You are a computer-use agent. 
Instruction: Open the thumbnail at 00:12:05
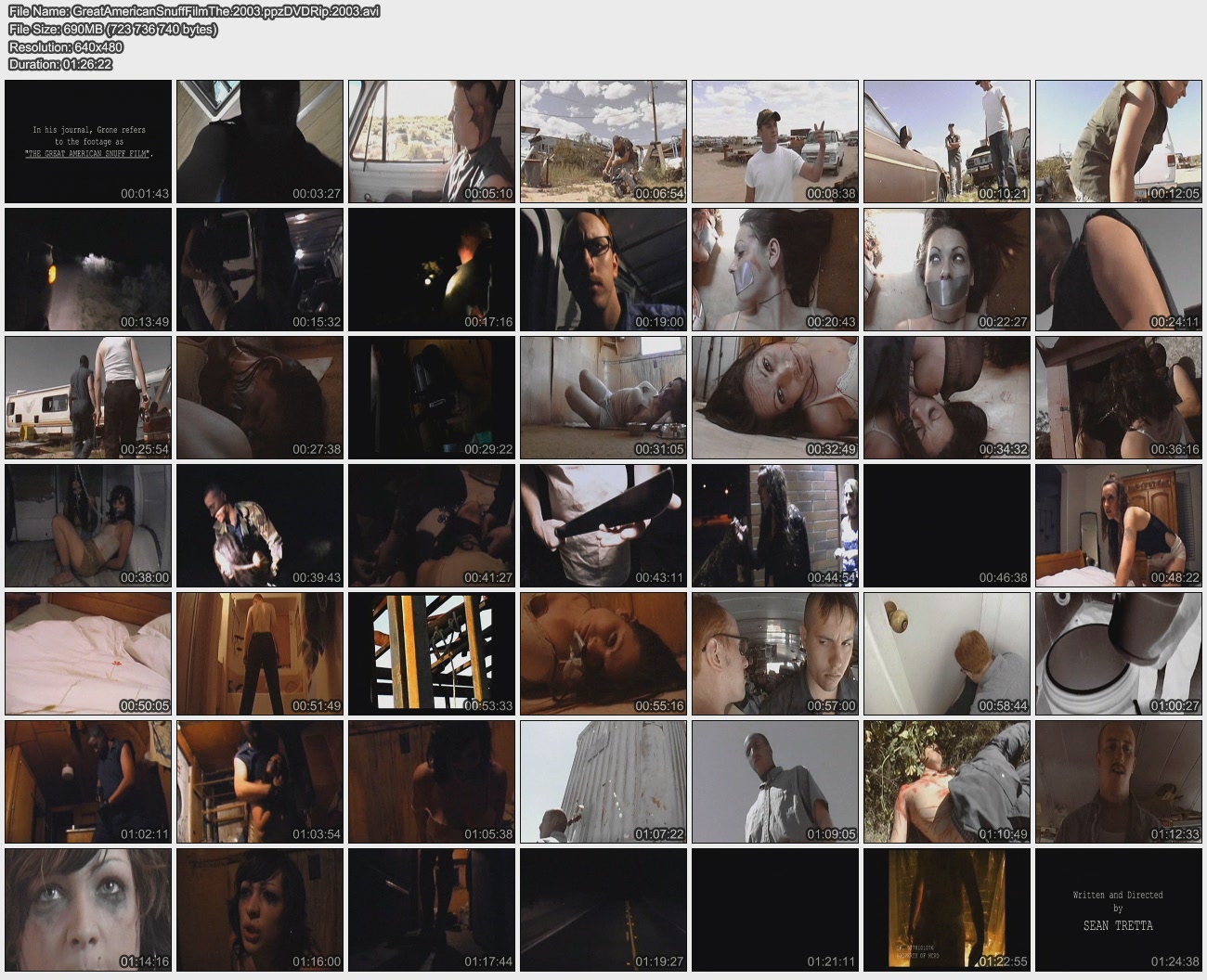pos(1119,141)
